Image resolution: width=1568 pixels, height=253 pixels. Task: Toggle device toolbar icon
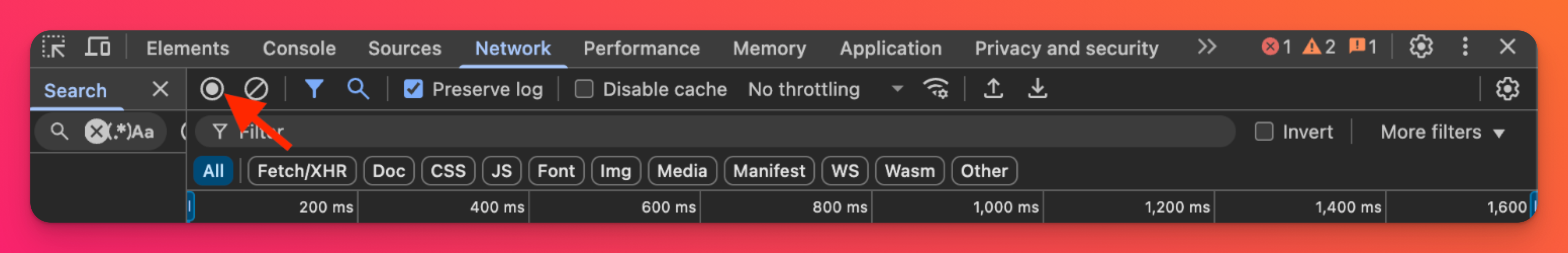[x=97, y=47]
